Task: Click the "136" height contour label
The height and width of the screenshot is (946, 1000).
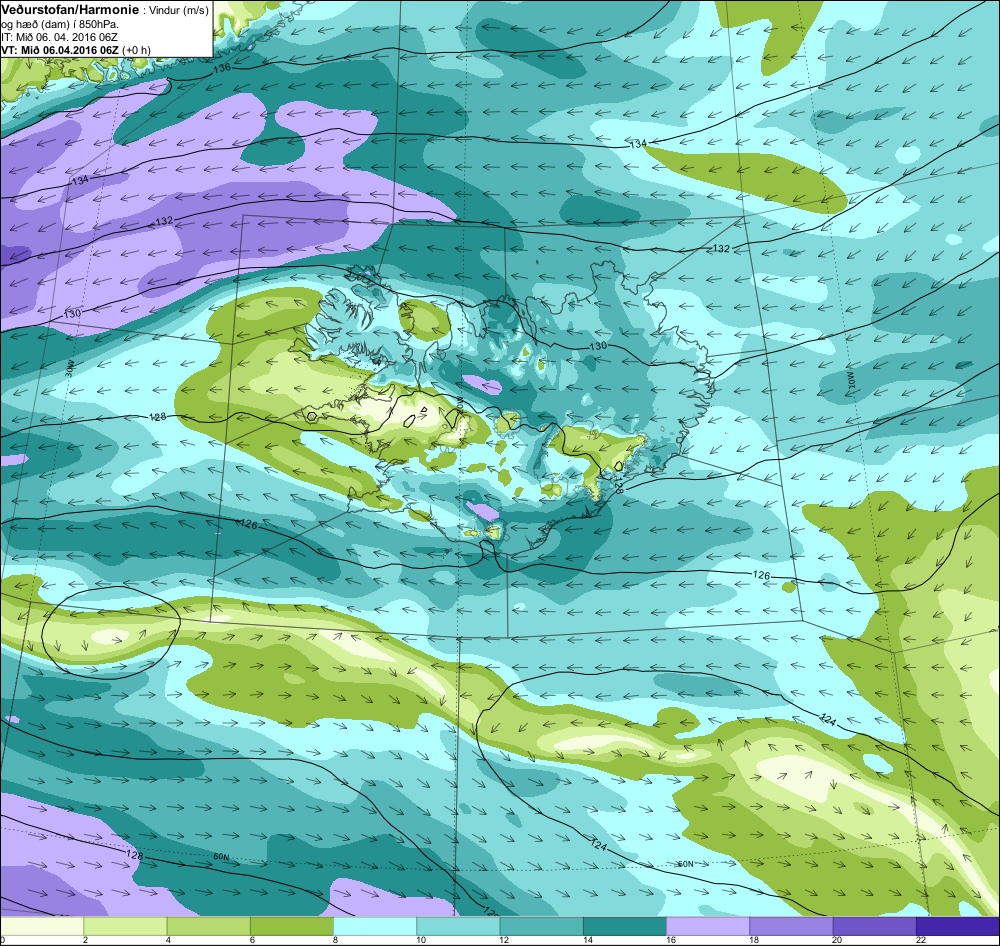Action: tap(222, 68)
